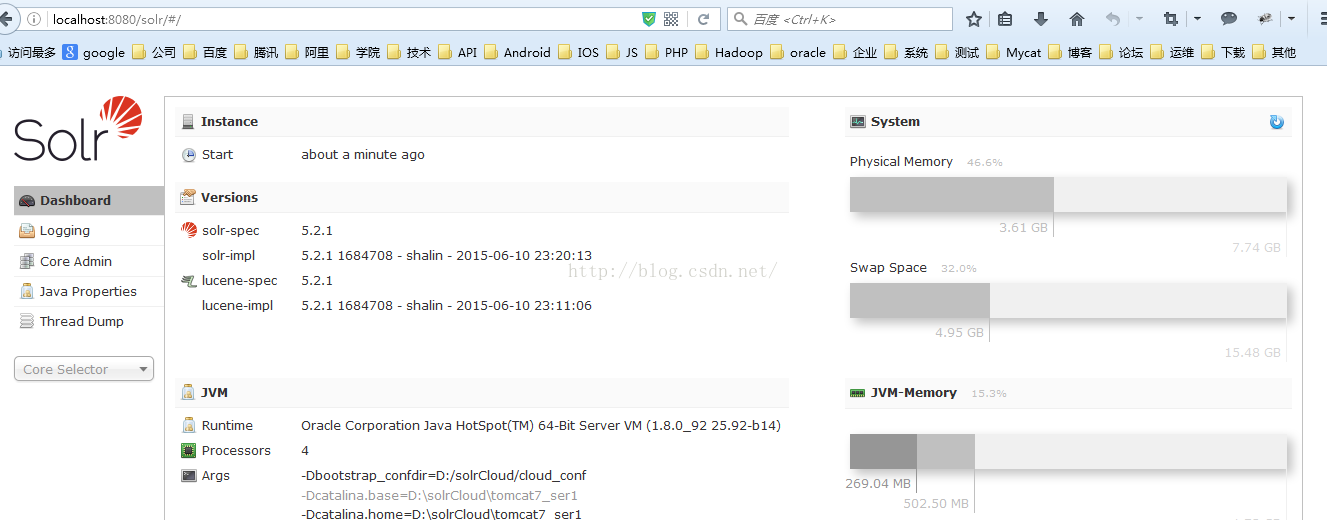
Task: Open the PHP bookmarks folder
Action: [666, 53]
